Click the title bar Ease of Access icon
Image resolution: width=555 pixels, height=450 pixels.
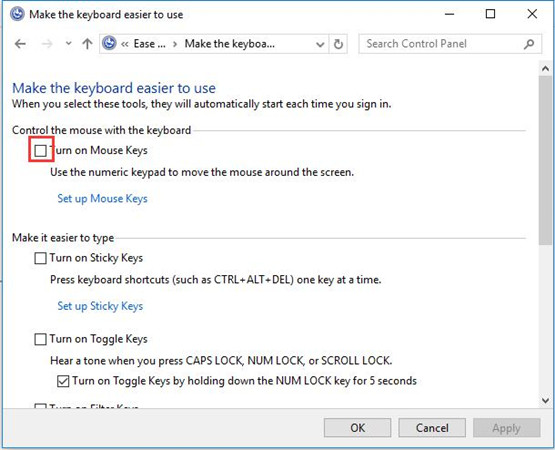pos(17,14)
